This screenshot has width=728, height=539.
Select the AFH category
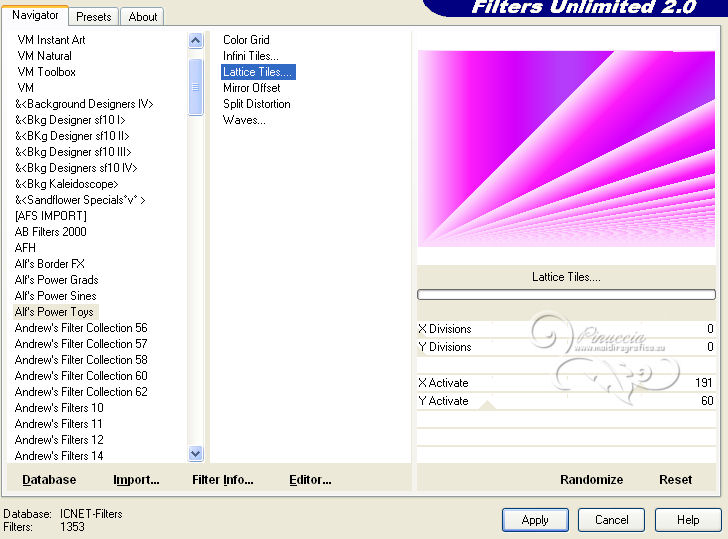pos(25,248)
